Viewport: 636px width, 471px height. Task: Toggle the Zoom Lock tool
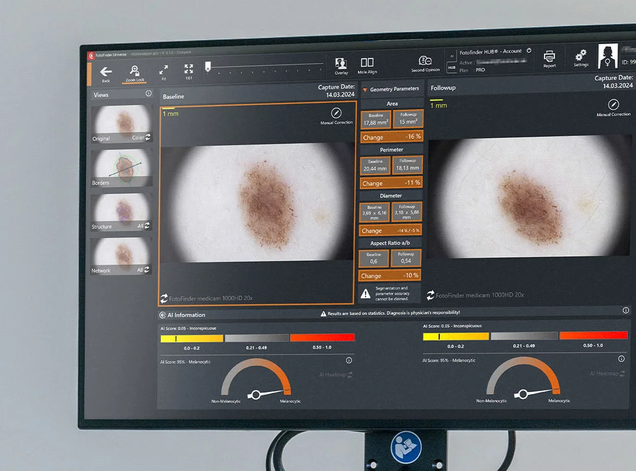tap(135, 73)
